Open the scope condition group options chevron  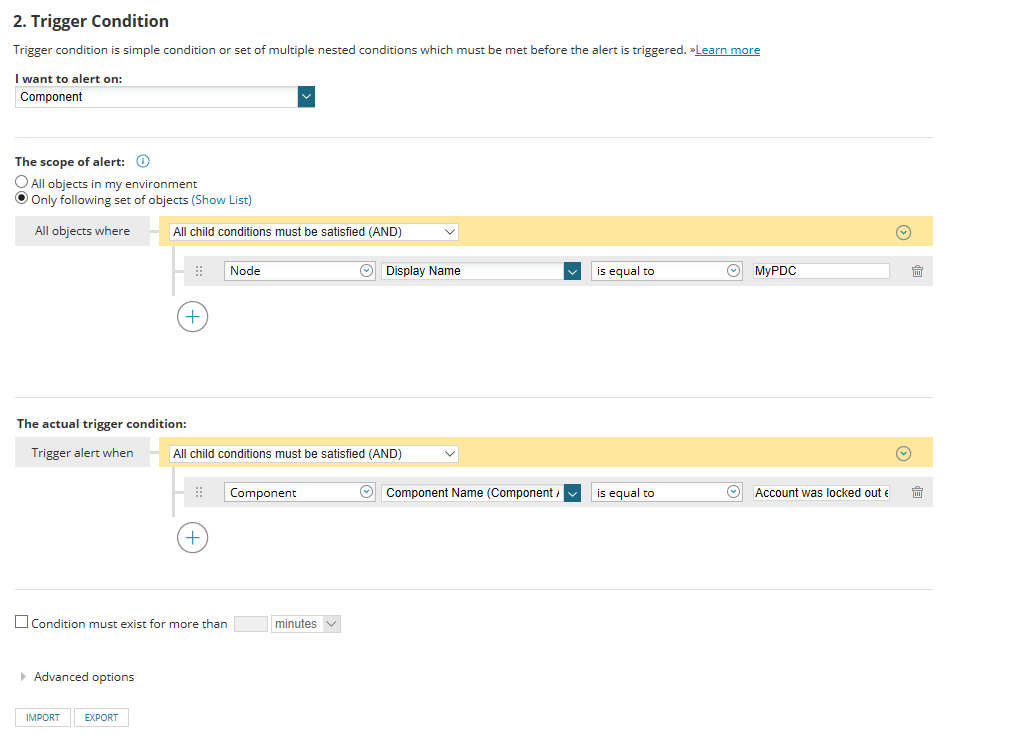click(x=903, y=232)
